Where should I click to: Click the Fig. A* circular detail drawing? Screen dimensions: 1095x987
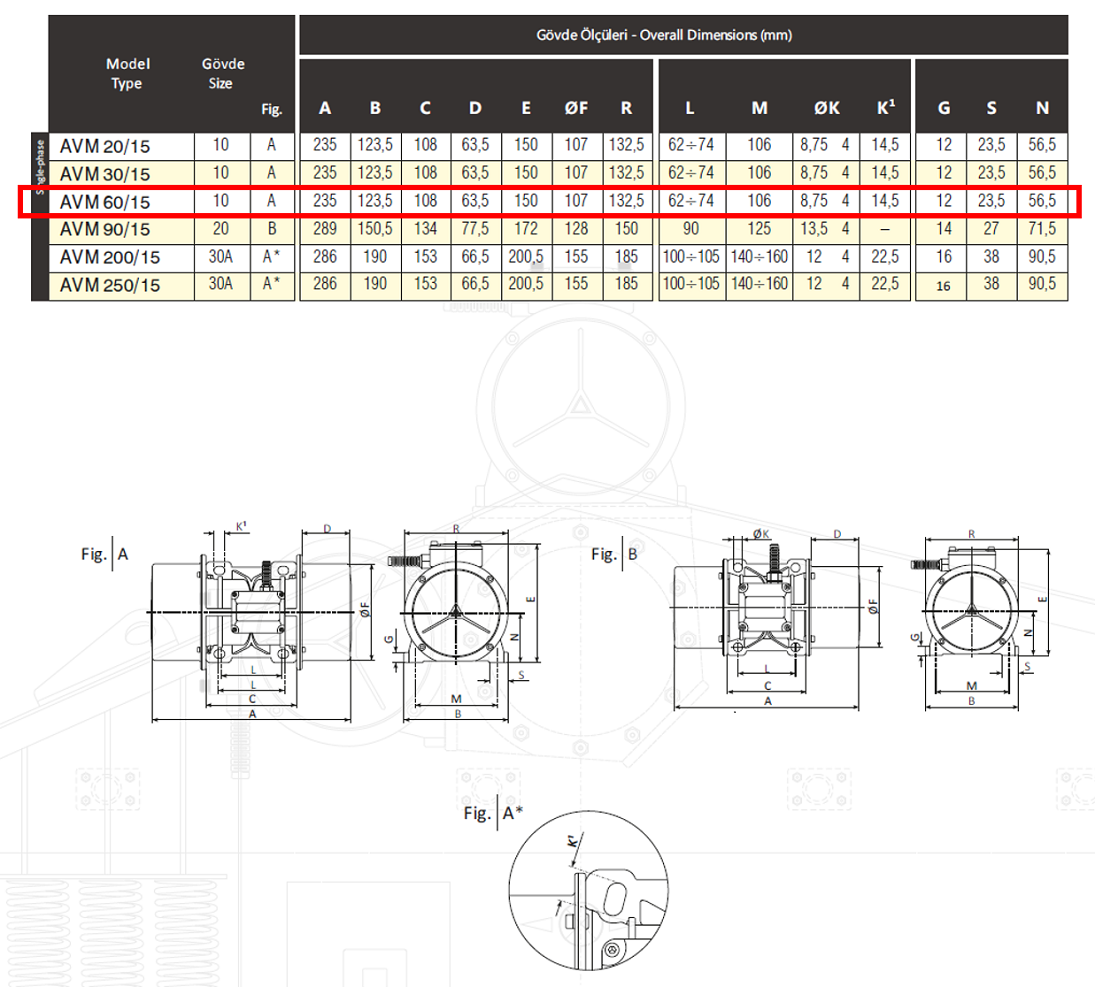click(588, 891)
